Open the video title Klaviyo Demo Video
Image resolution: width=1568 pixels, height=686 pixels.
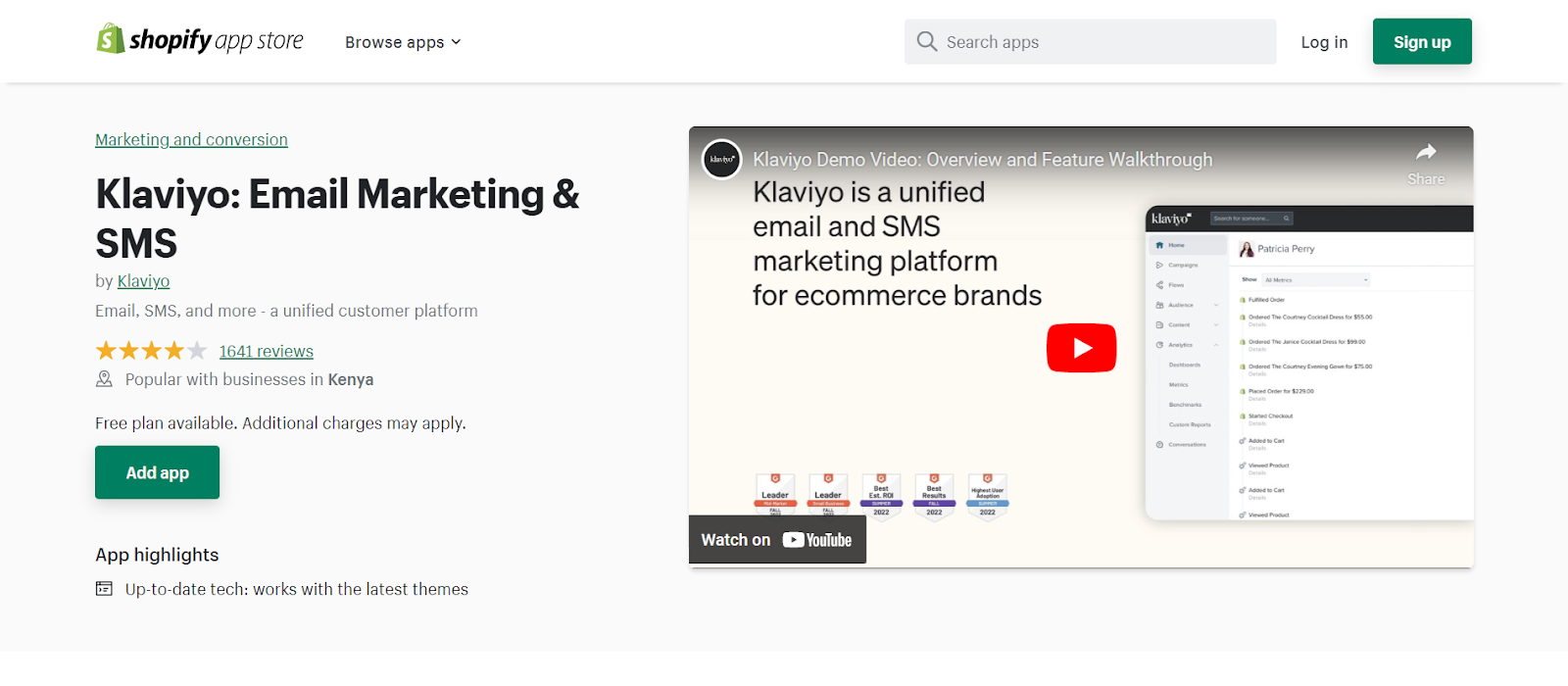click(982, 160)
